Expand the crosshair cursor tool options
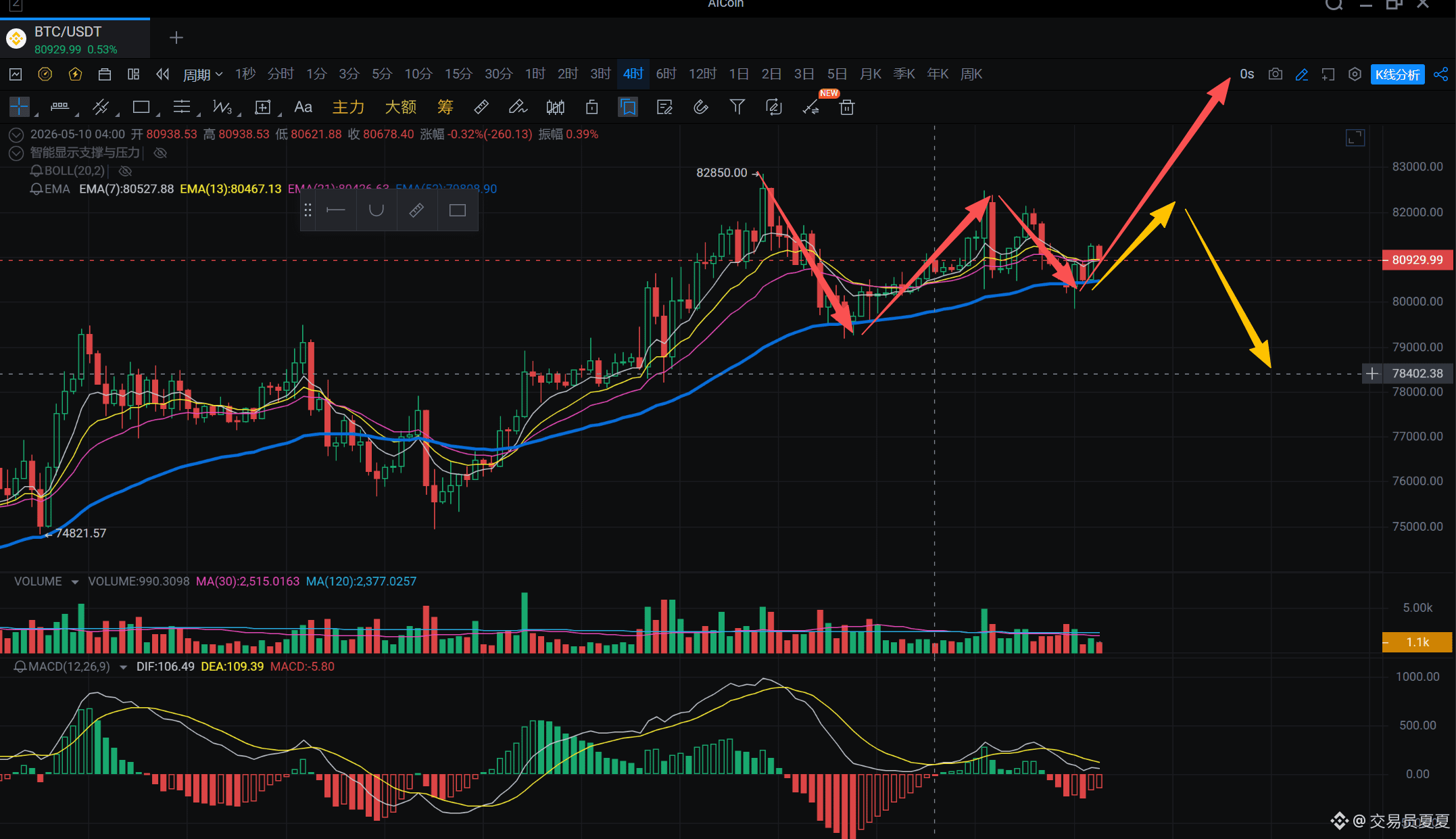Viewport: 1456px width, 839px height. click(x=37, y=115)
